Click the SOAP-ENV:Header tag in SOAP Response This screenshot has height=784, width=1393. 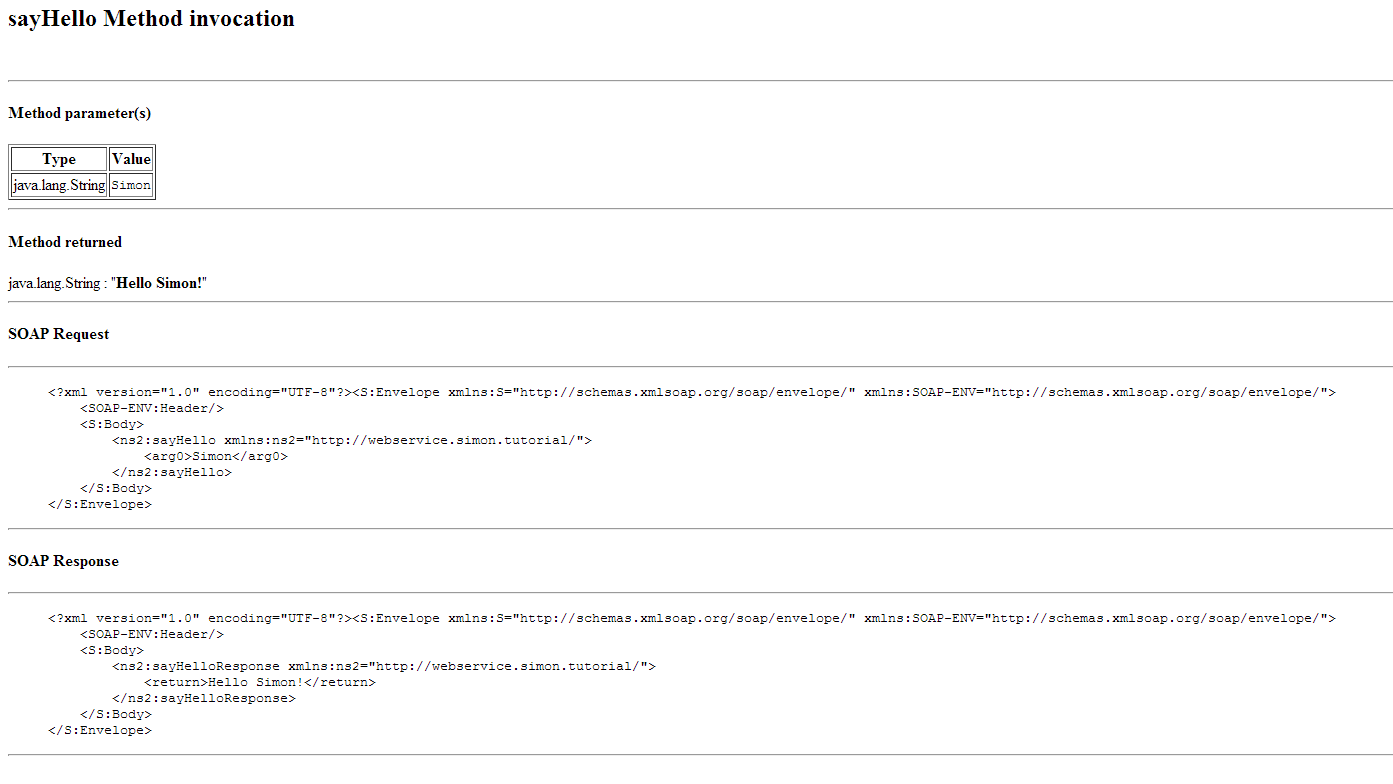pyautogui.click(x=152, y=634)
